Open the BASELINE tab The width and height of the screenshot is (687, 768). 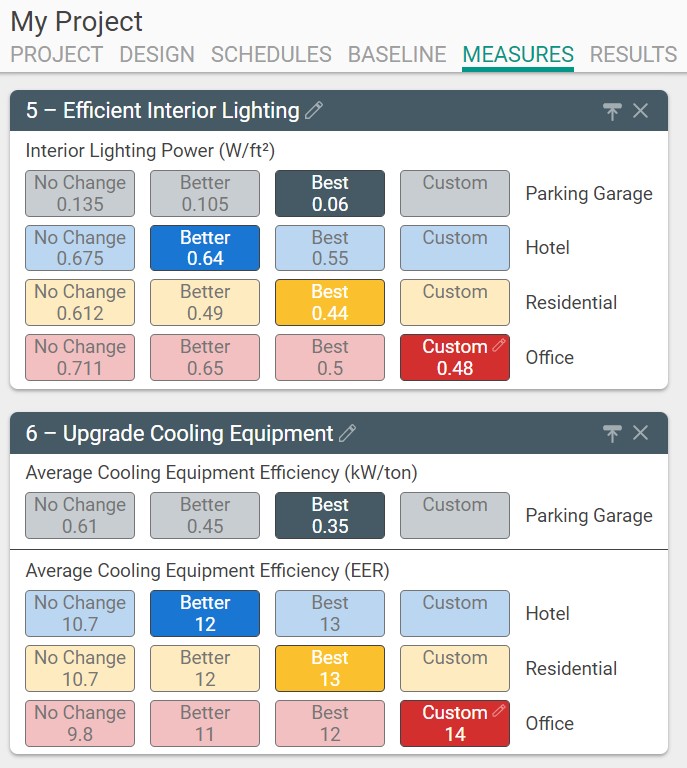point(397,55)
